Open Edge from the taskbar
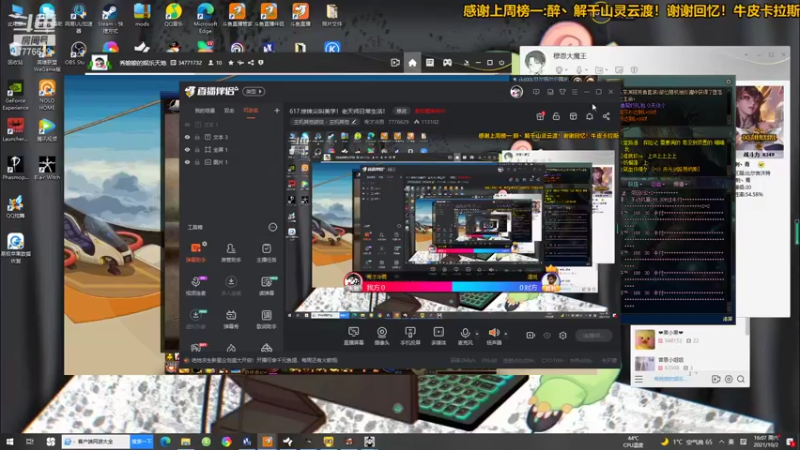Viewport: 800px width, 450px height. (165, 441)
